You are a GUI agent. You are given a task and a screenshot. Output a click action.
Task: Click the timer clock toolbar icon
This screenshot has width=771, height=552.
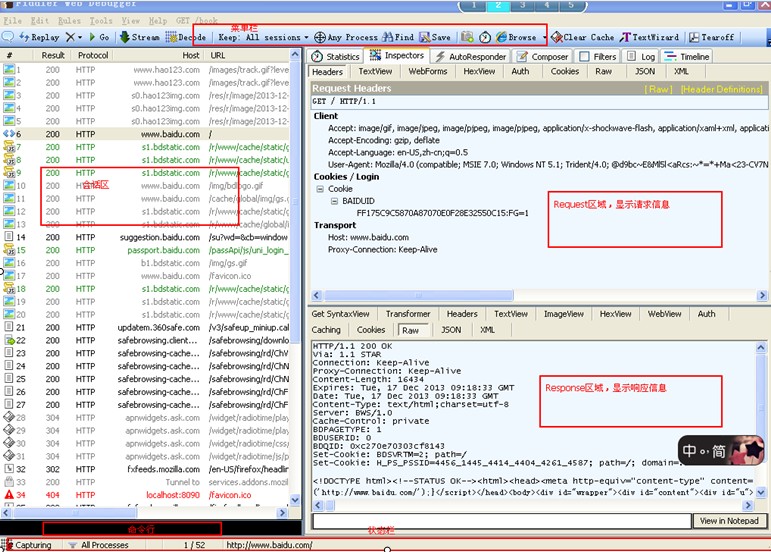pos(485,37)
